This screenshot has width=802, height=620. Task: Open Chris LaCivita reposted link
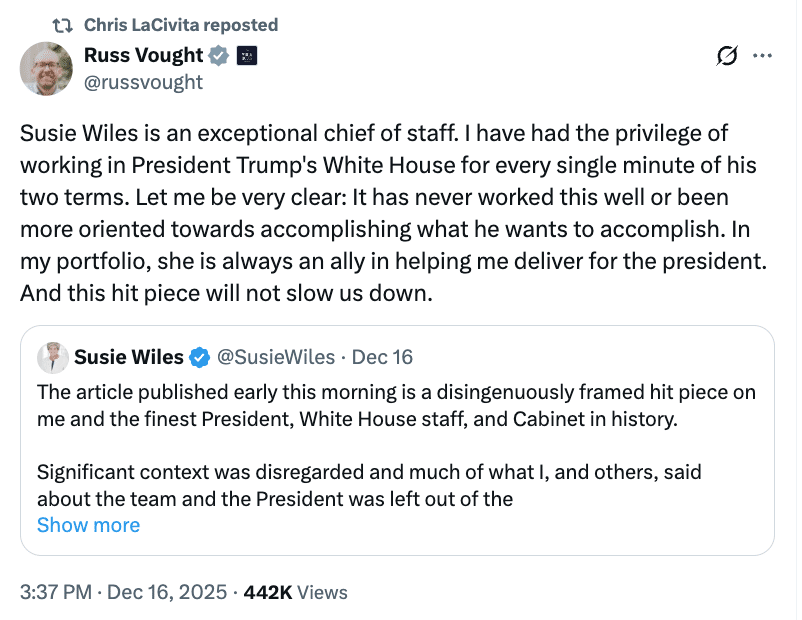181,25
